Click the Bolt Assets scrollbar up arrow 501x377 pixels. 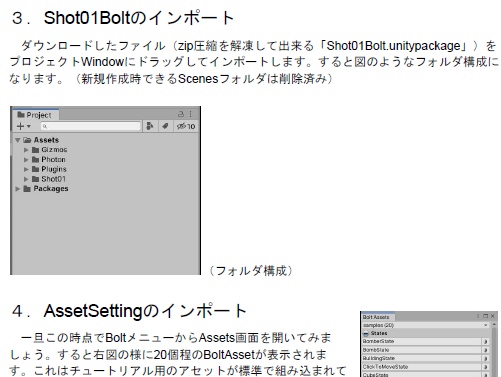[494, 324]
